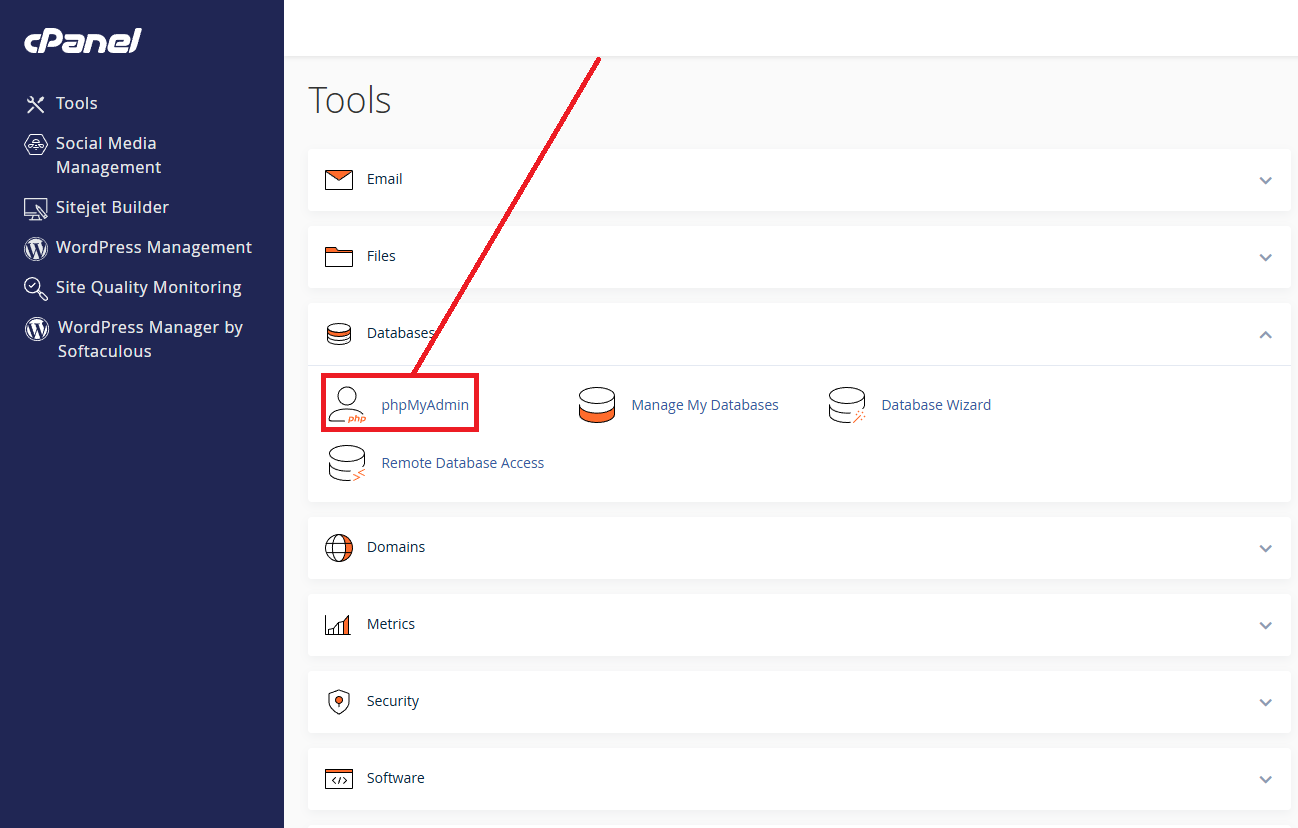This screenshot has height=828, width=1298.
Task: Click the Databases section title
Action: (x=401, y=334)
